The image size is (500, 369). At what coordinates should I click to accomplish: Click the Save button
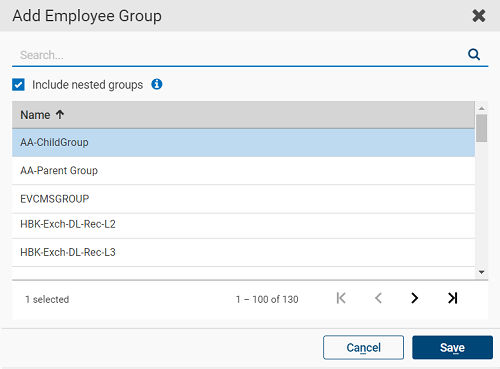[452, 347]
